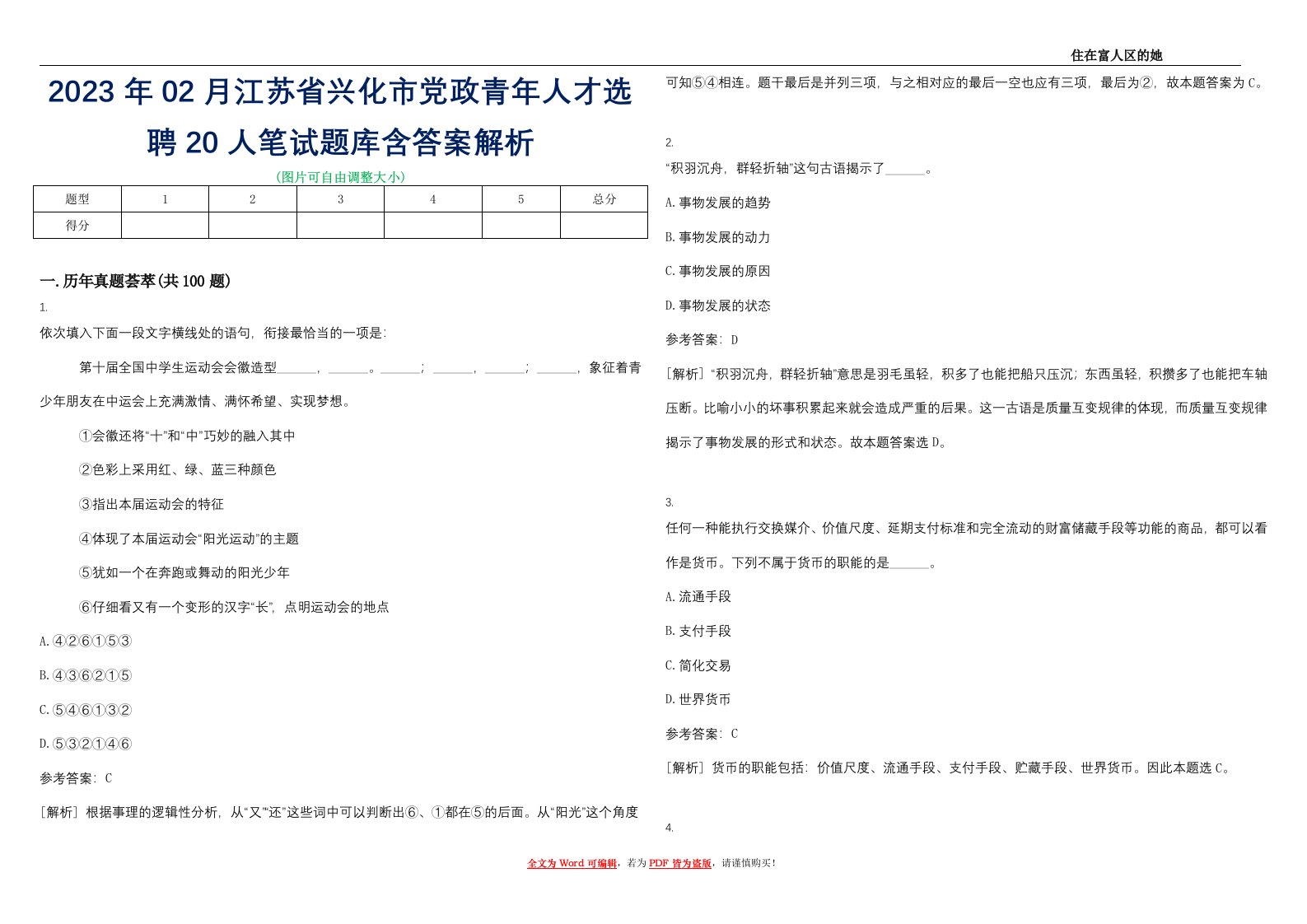
Task: Select table cell '得分'
Action: tap(77, 226)
